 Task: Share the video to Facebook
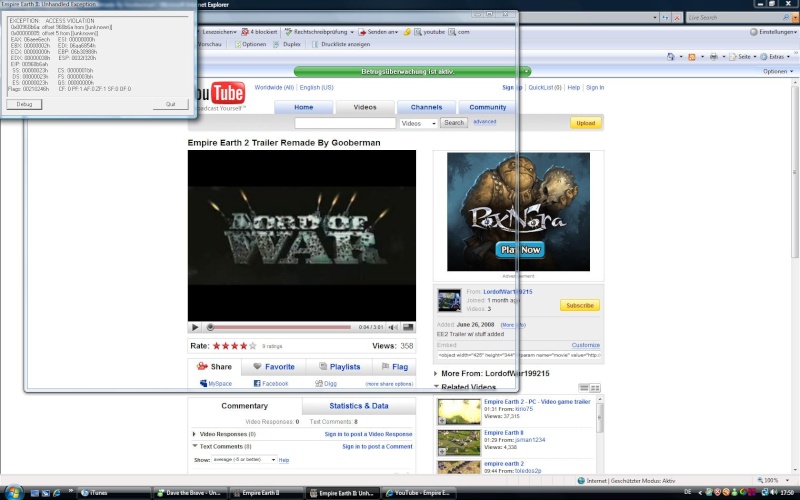(x=271, y=384)
